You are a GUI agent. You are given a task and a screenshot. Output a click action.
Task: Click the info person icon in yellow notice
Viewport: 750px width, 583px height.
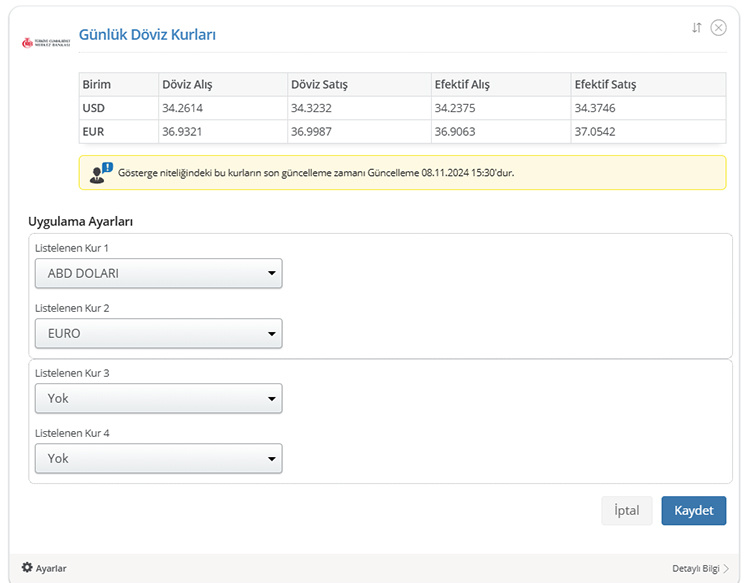(x=100, y=173)
